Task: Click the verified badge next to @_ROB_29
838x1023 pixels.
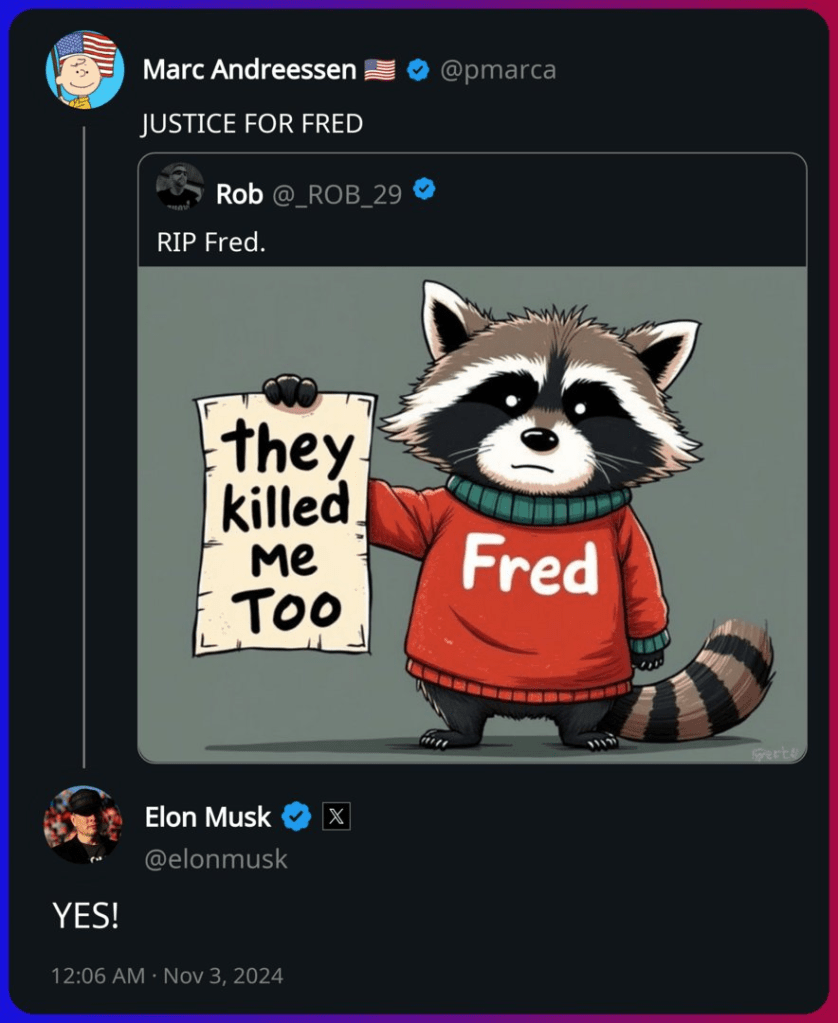Action: click(425, 189)
